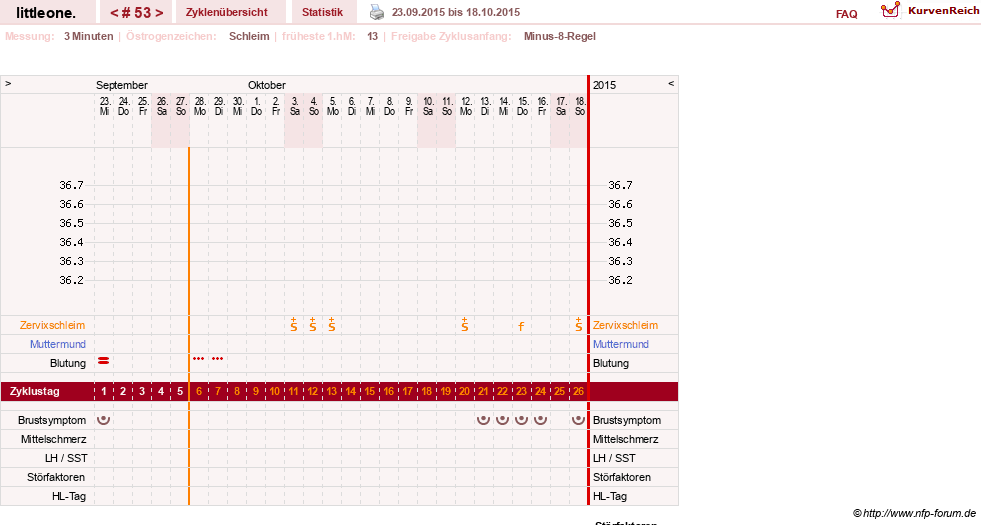Viewport: 981px width, 525px height.
Task: Click the left 36.7 temperature label
Action: click(71, 185)
